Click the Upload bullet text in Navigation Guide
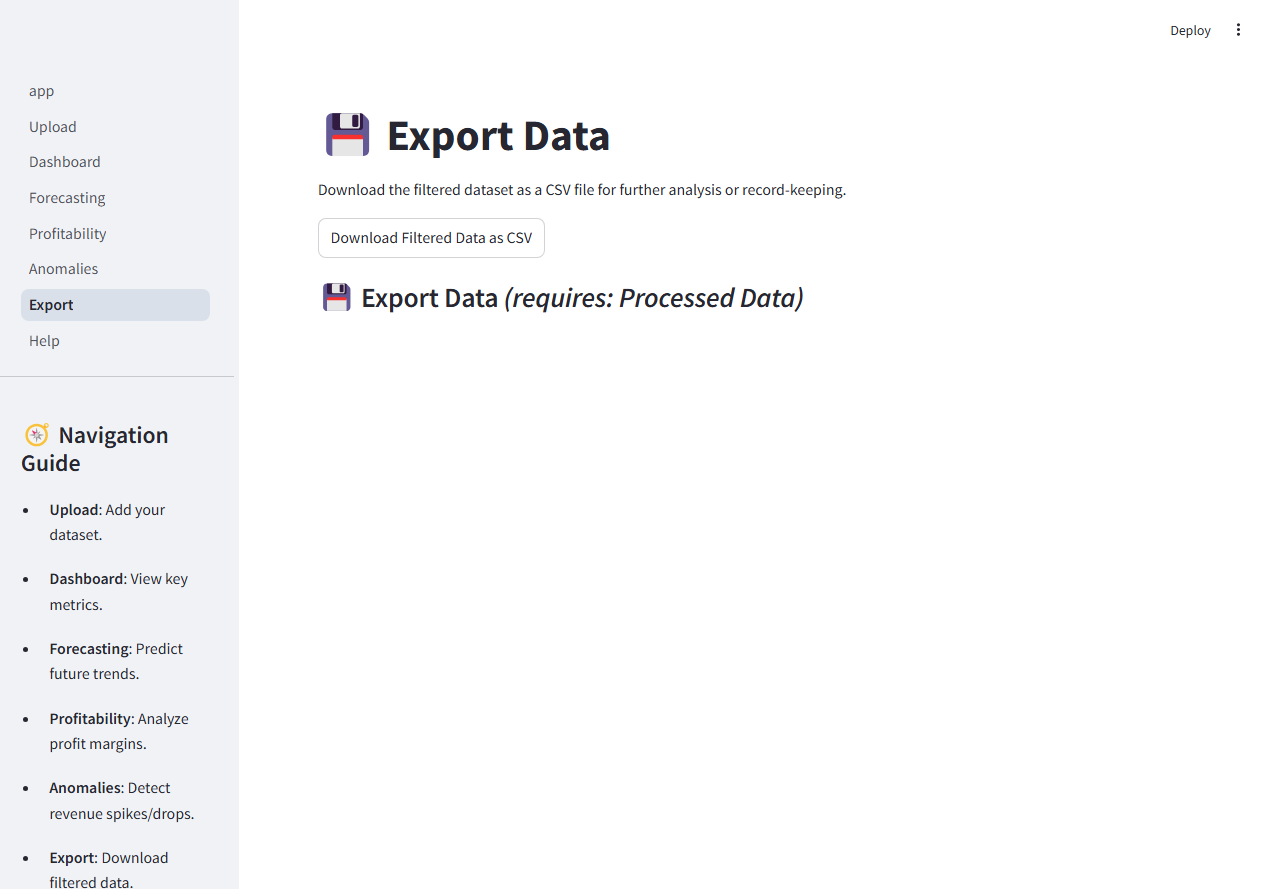 [x=107, y=521]
